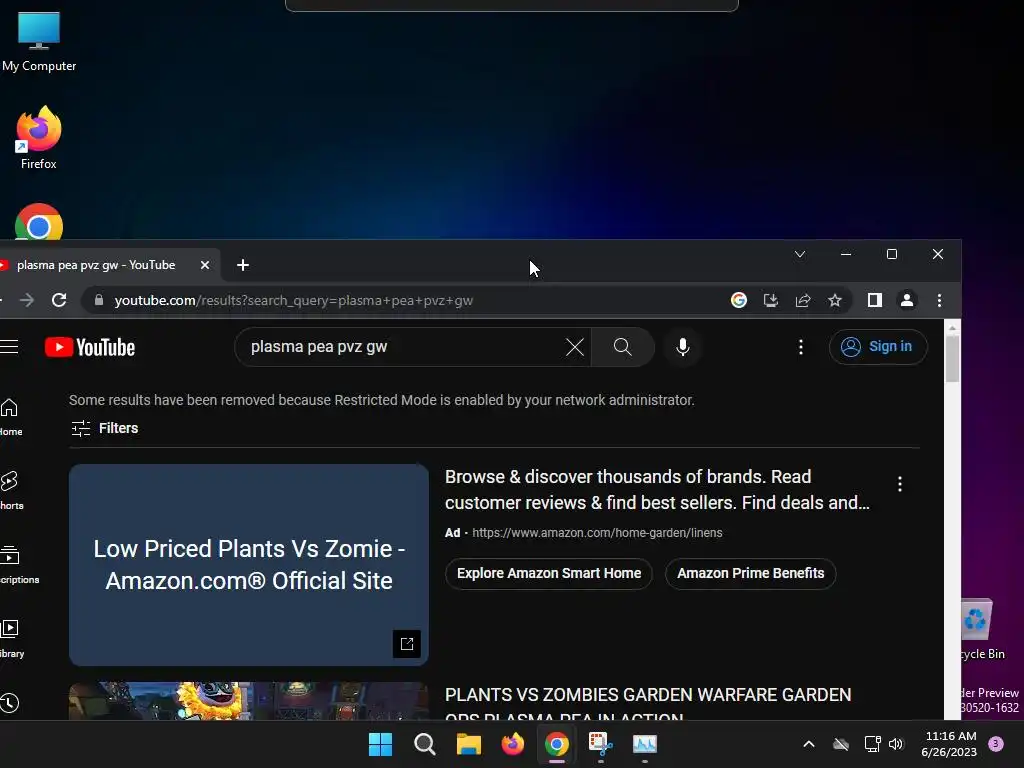Open Library in the YouTube sidebar
Viewport: 1024px width, 768px height.
click(x=11, y=639)
